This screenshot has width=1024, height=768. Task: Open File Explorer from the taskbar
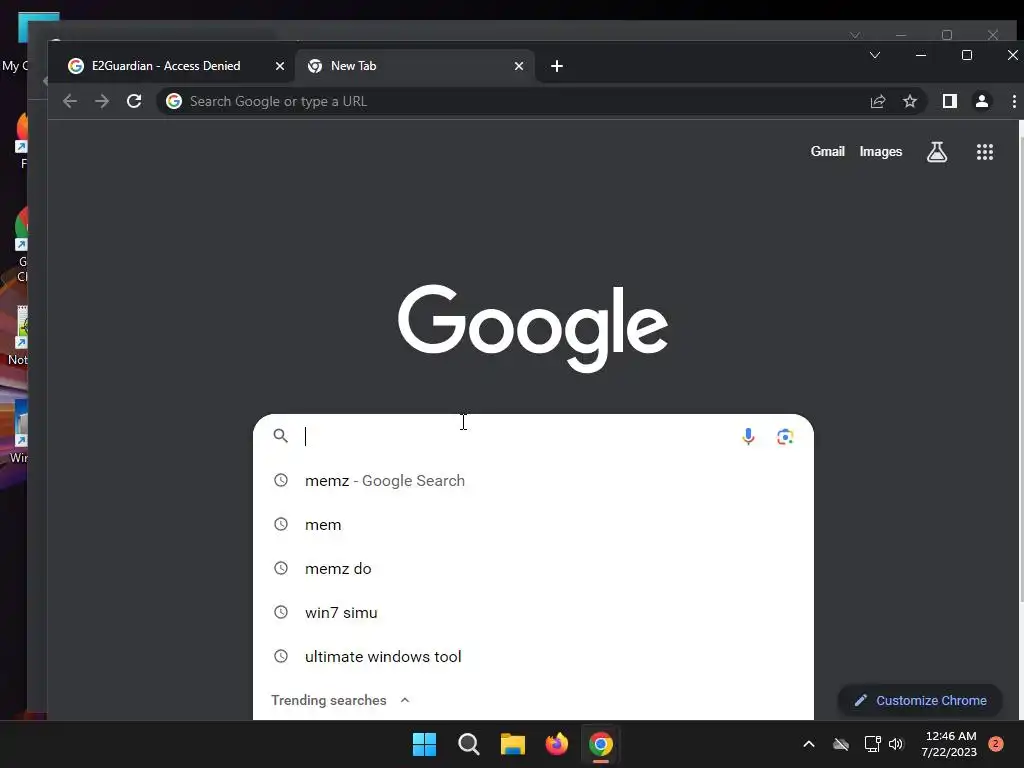click(513, 744)
